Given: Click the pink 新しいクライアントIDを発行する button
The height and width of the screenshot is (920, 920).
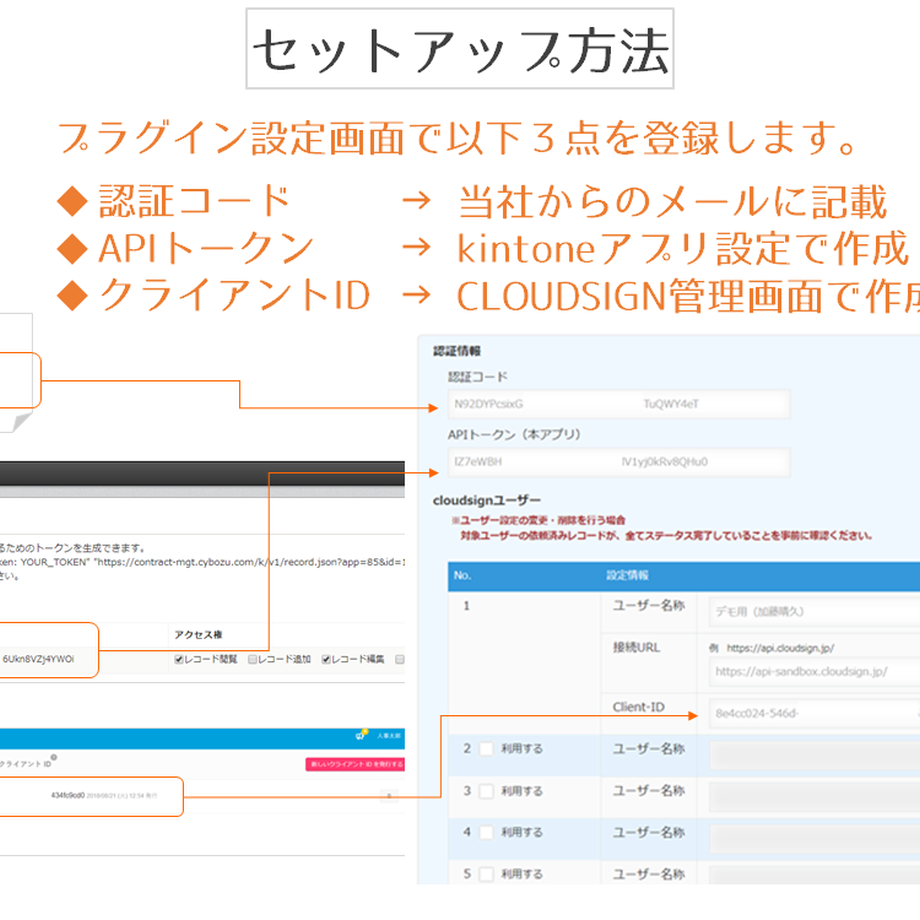Looking at the screenshot, I should [x=355, y=765].
